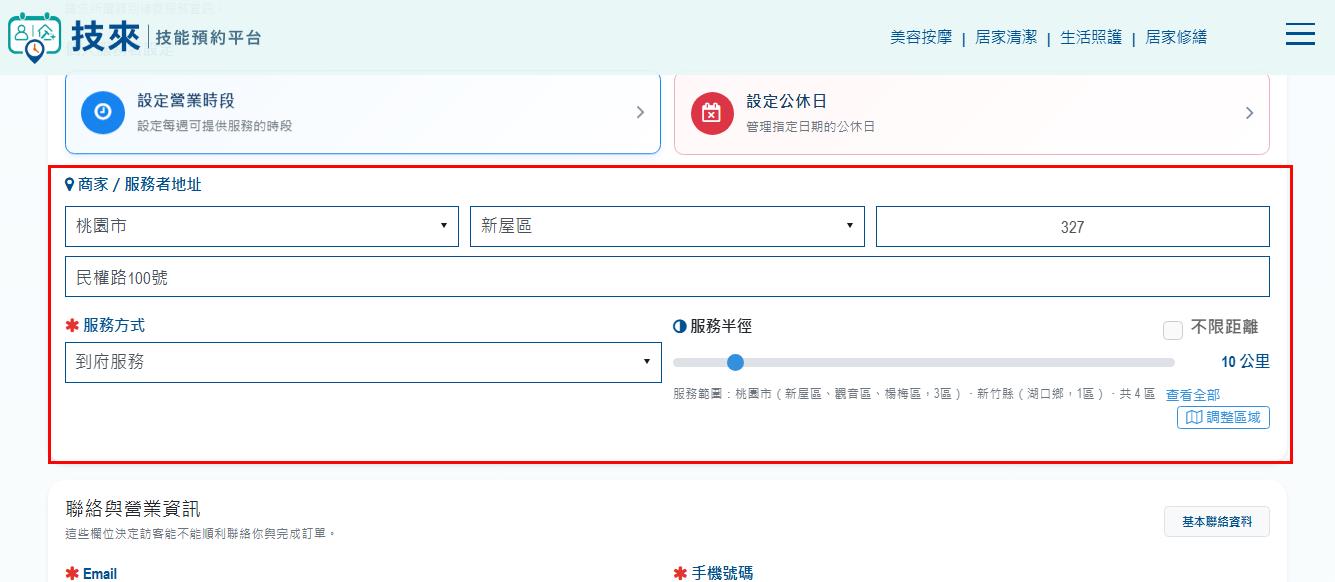Viewport: 1335px width, 582px height.
Task: Go to 美容按摩 navigation item
Action: (x=921, y=37)
